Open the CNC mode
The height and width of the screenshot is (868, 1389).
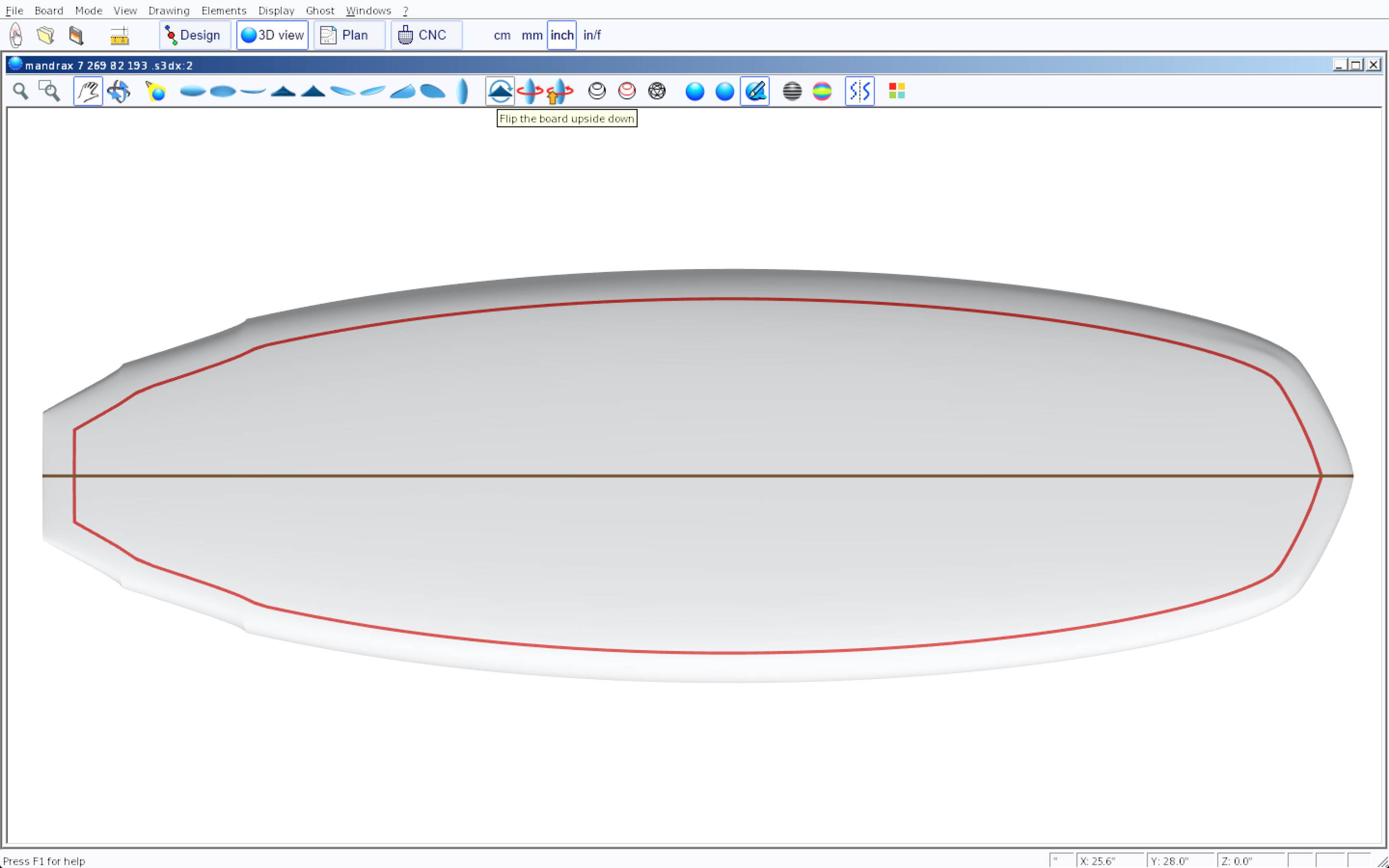[x=426, y=36]
